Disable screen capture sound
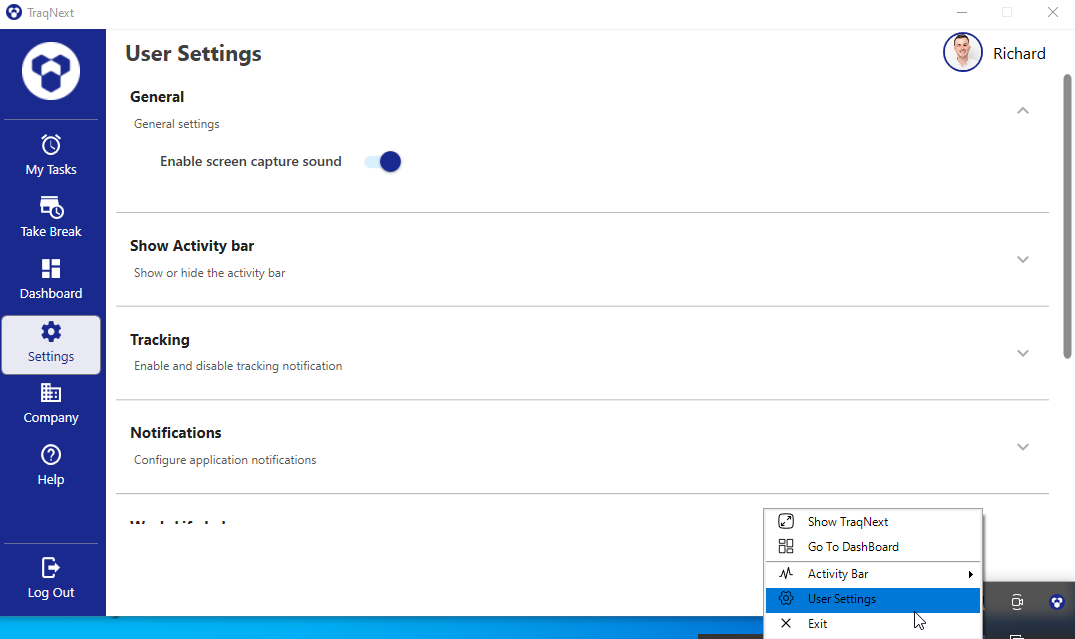This screenshot has width=1075, height=639. point(382,161)
